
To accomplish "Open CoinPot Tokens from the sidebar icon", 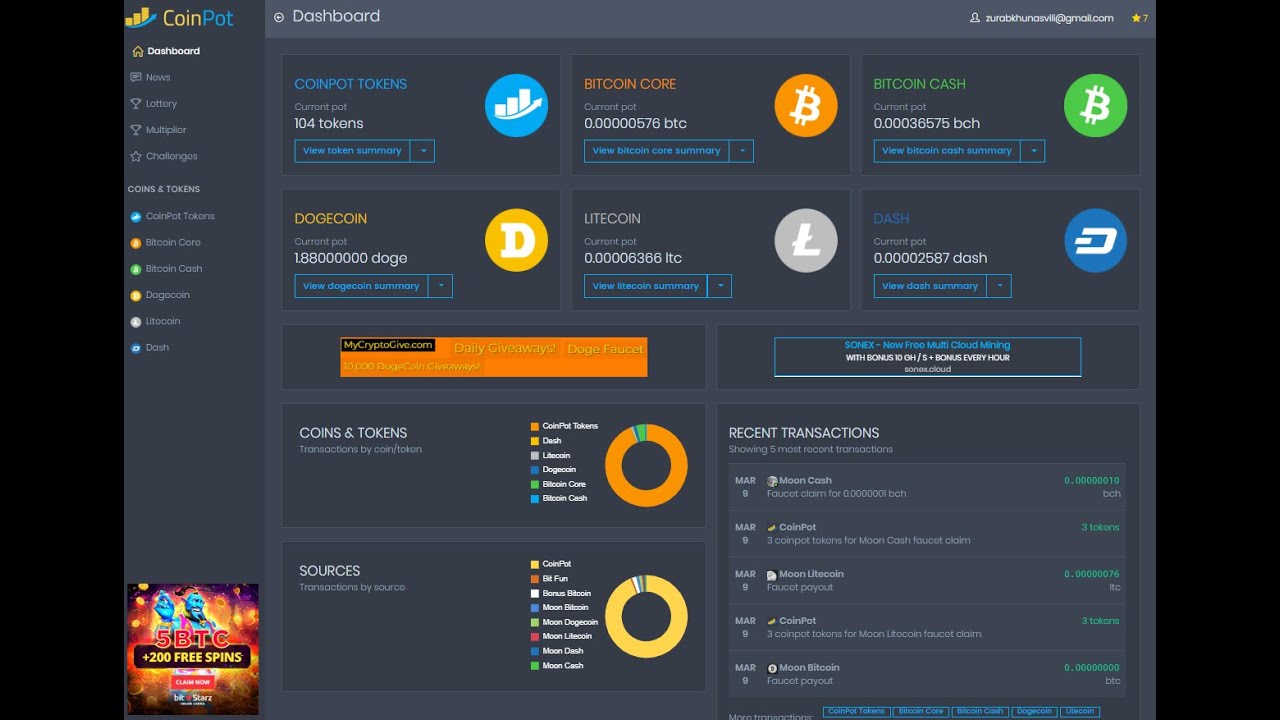I will [x=136, y=216].
